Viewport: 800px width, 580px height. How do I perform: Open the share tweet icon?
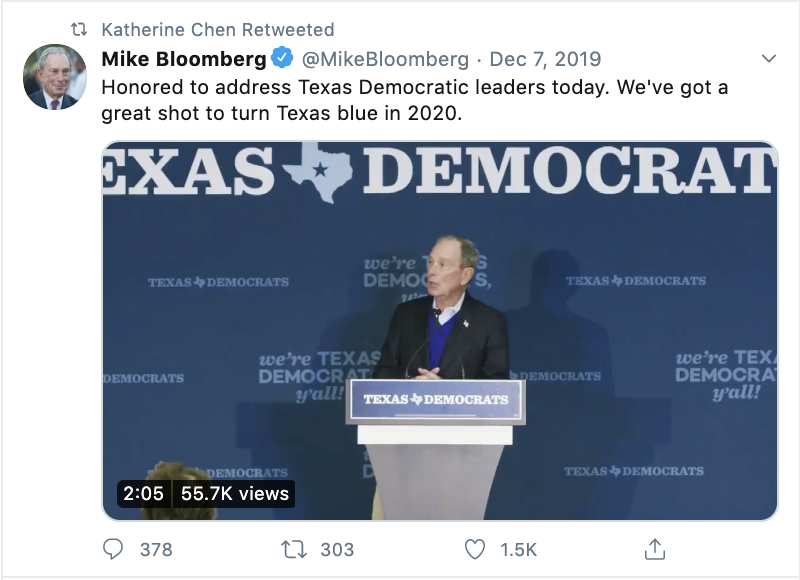pyautogui.click(x=655, y=549)
